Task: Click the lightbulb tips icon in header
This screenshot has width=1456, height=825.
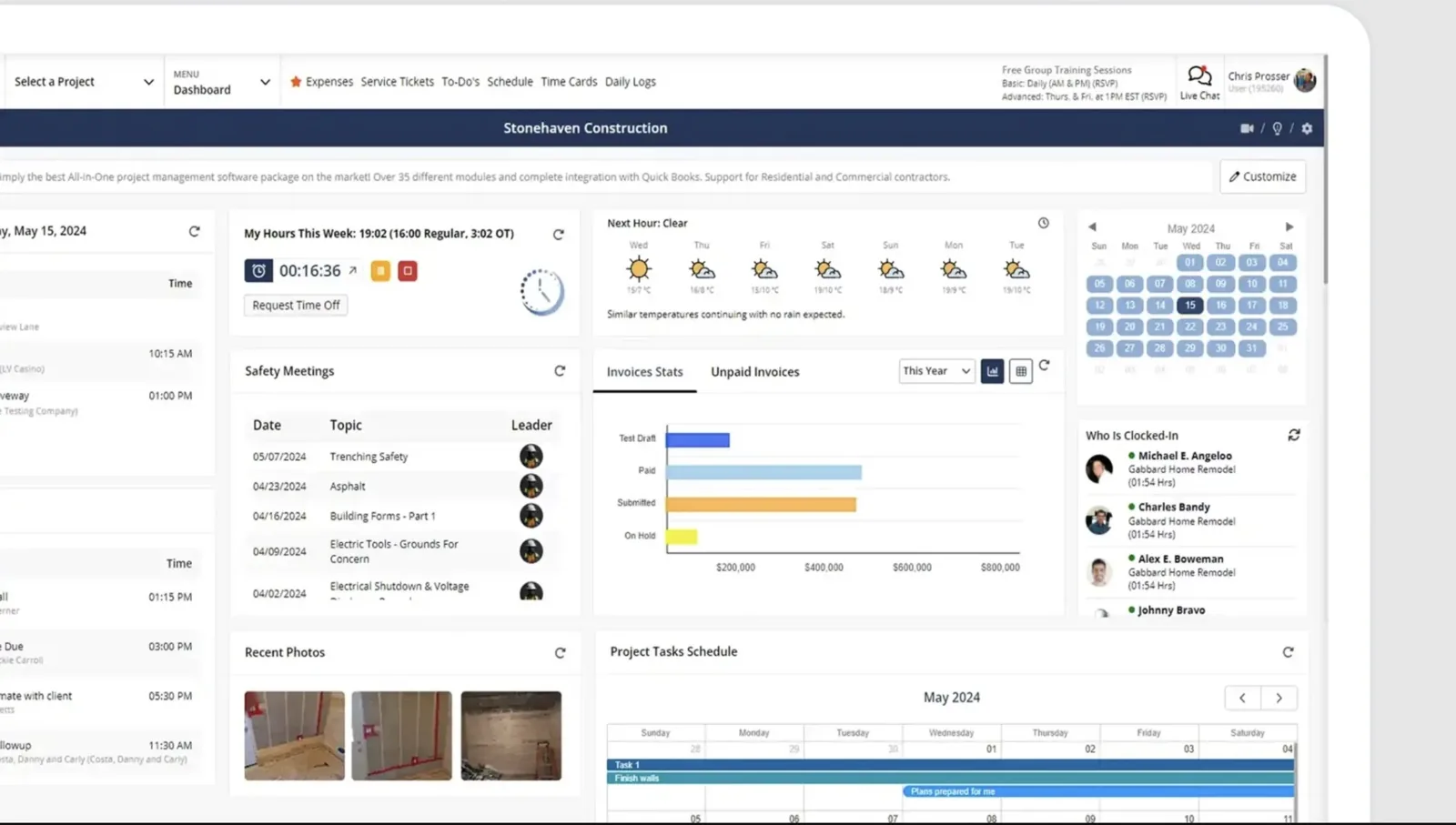Action: (x=1277, y=128)
